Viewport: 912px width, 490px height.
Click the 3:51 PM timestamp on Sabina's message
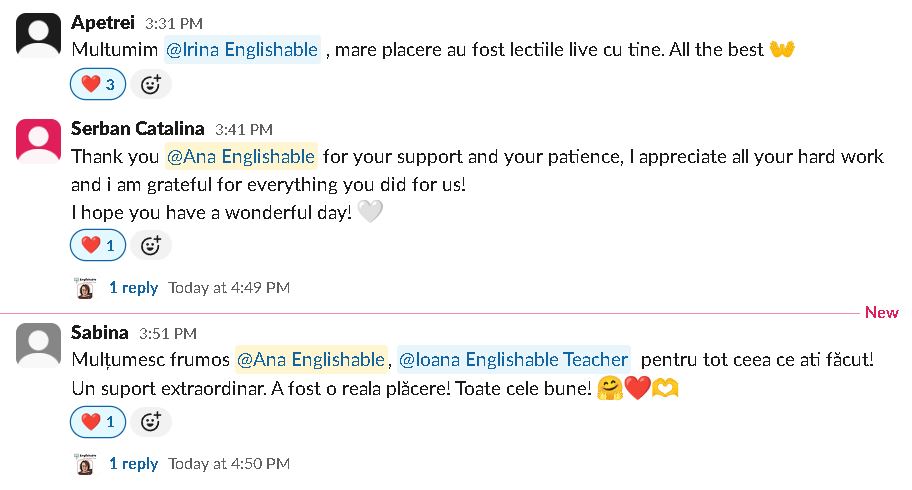(167, 334)
